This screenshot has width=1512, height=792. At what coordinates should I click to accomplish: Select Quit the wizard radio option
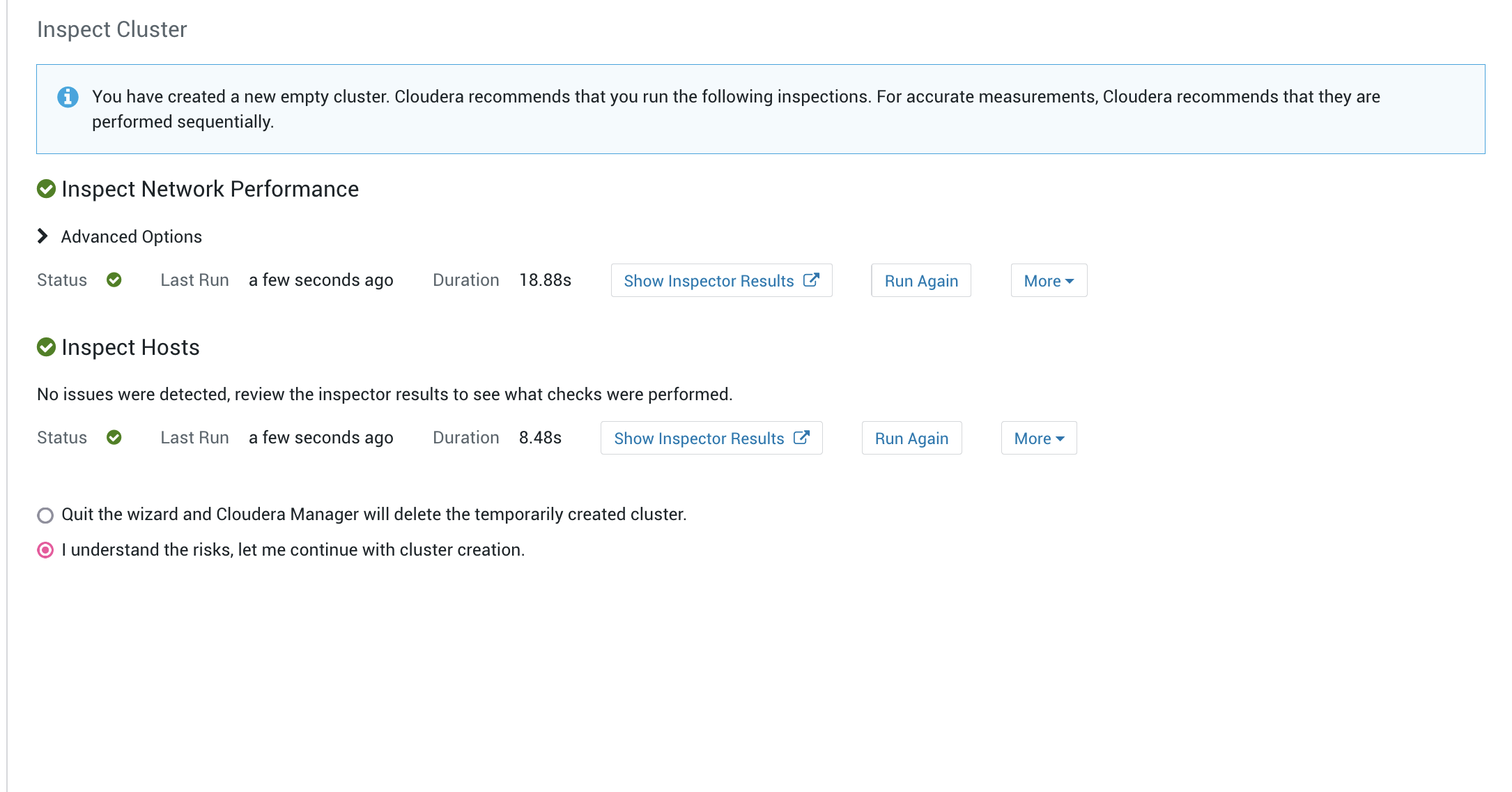pyautogui.click(x=45, y=515)
